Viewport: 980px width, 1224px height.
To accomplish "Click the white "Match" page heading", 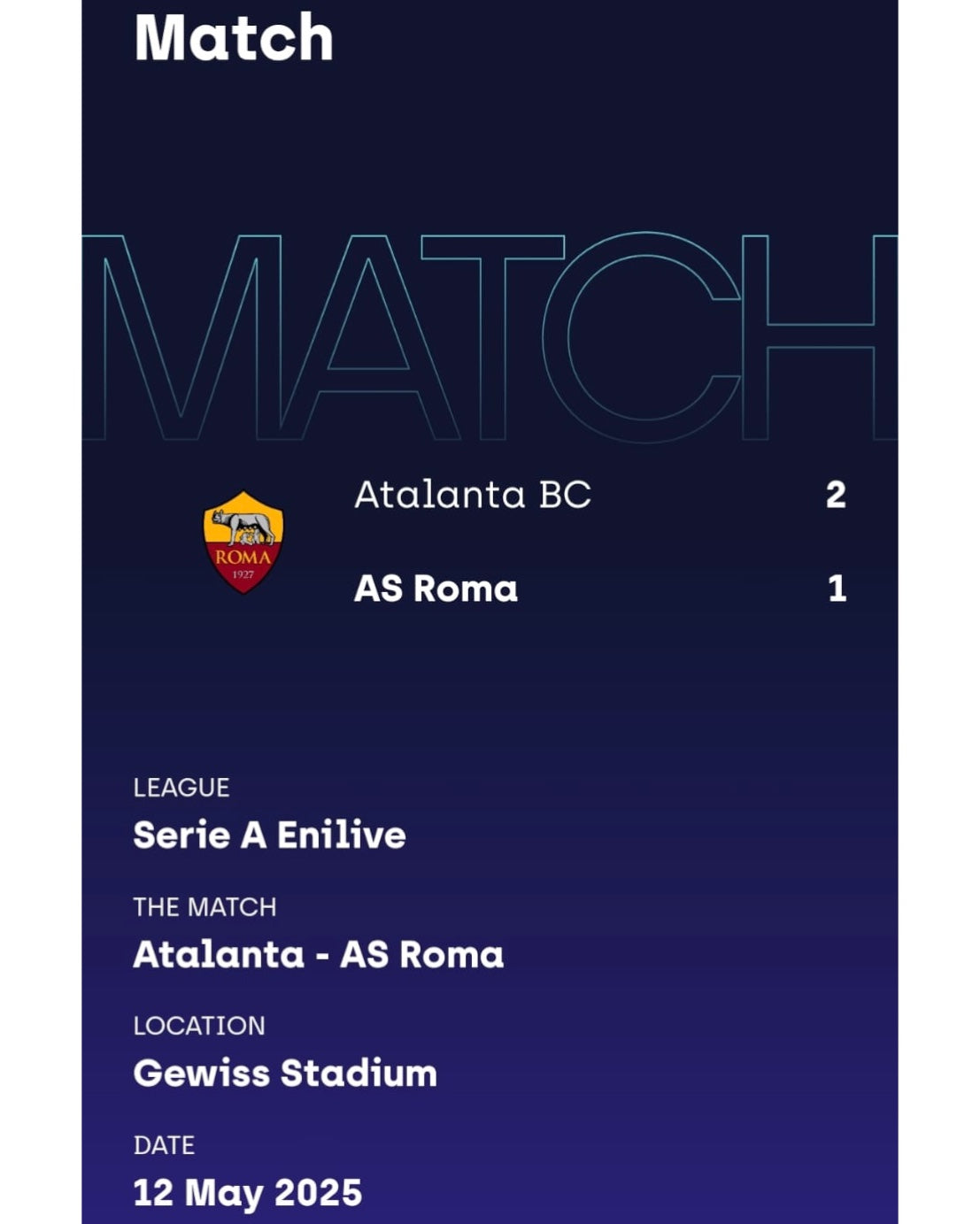I will [x=234, y=38].
